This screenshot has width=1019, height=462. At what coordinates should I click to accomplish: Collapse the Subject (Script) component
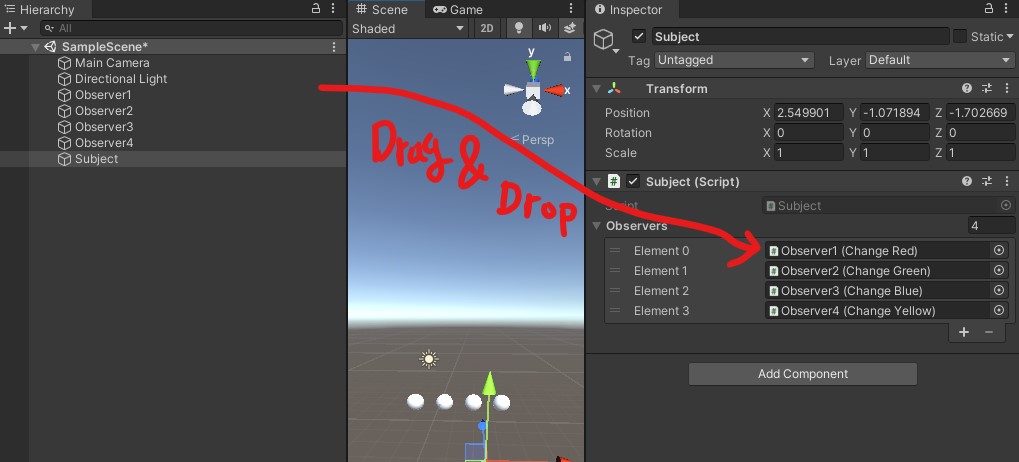coord(596,181)
